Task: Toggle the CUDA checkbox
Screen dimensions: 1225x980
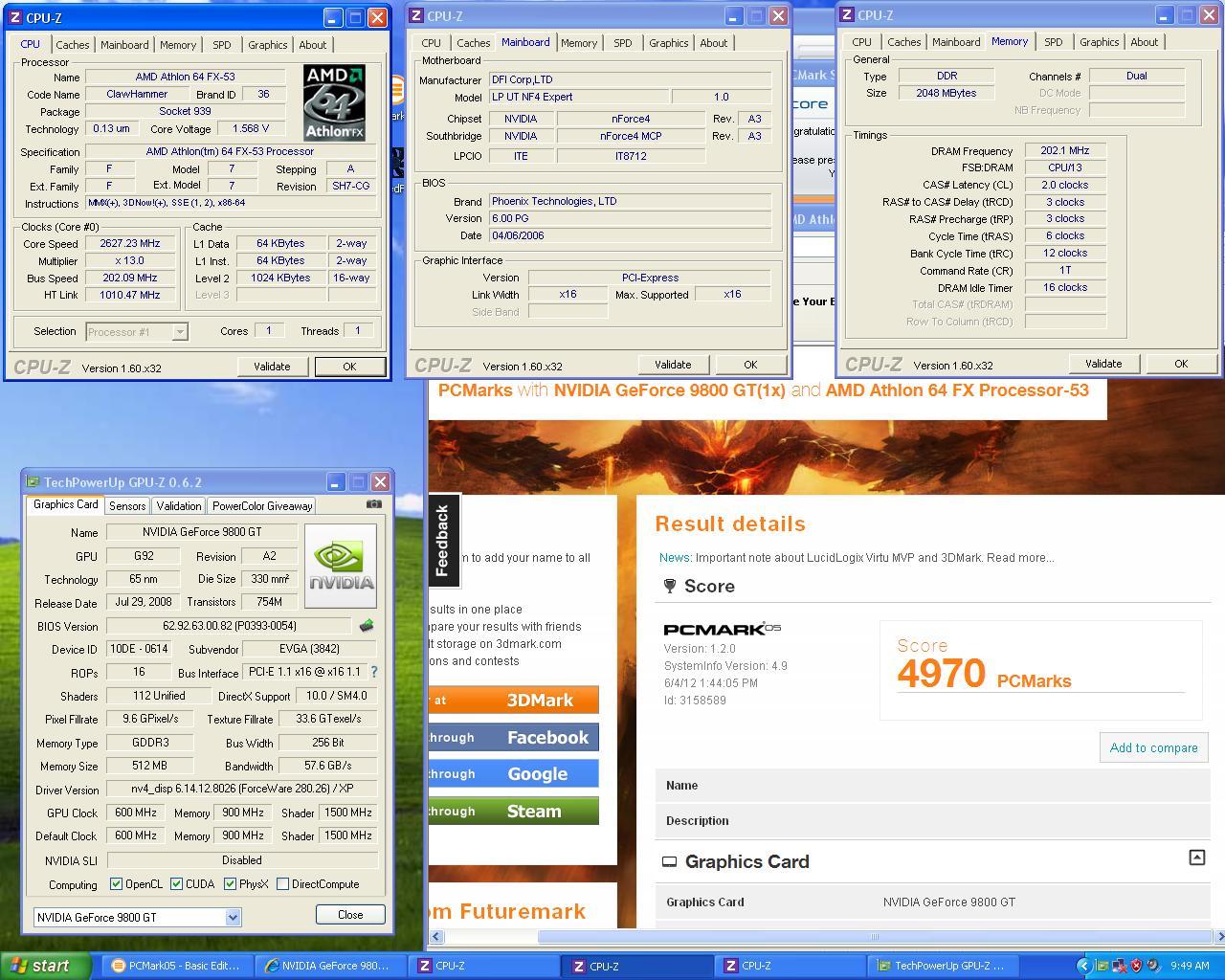Action: [176, 883]
